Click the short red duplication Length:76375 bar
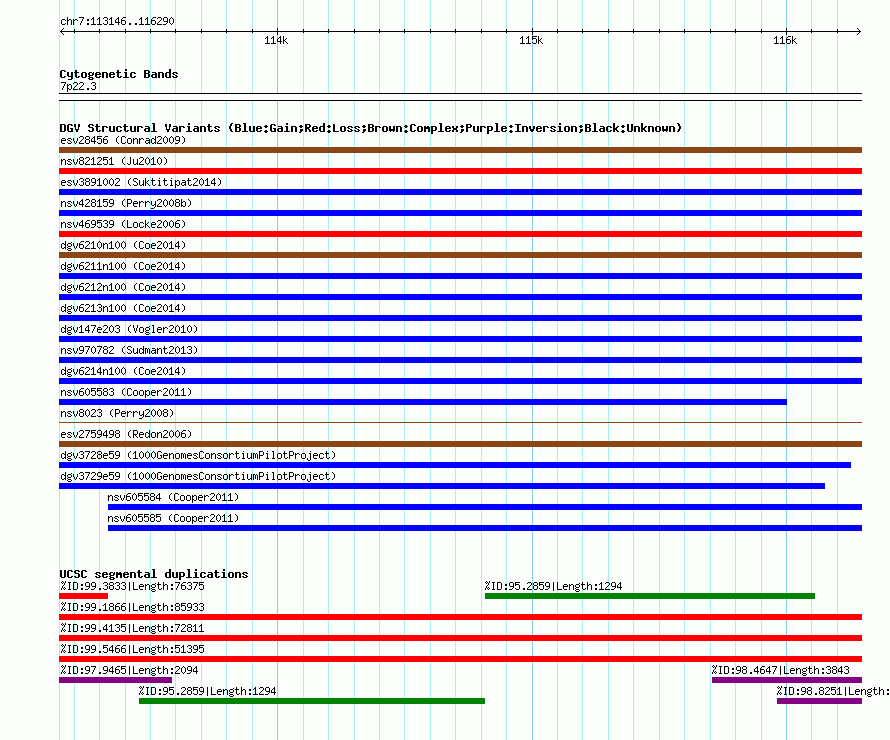The height and width of the screenshot is (740, 890). click(x=83, y=596)
